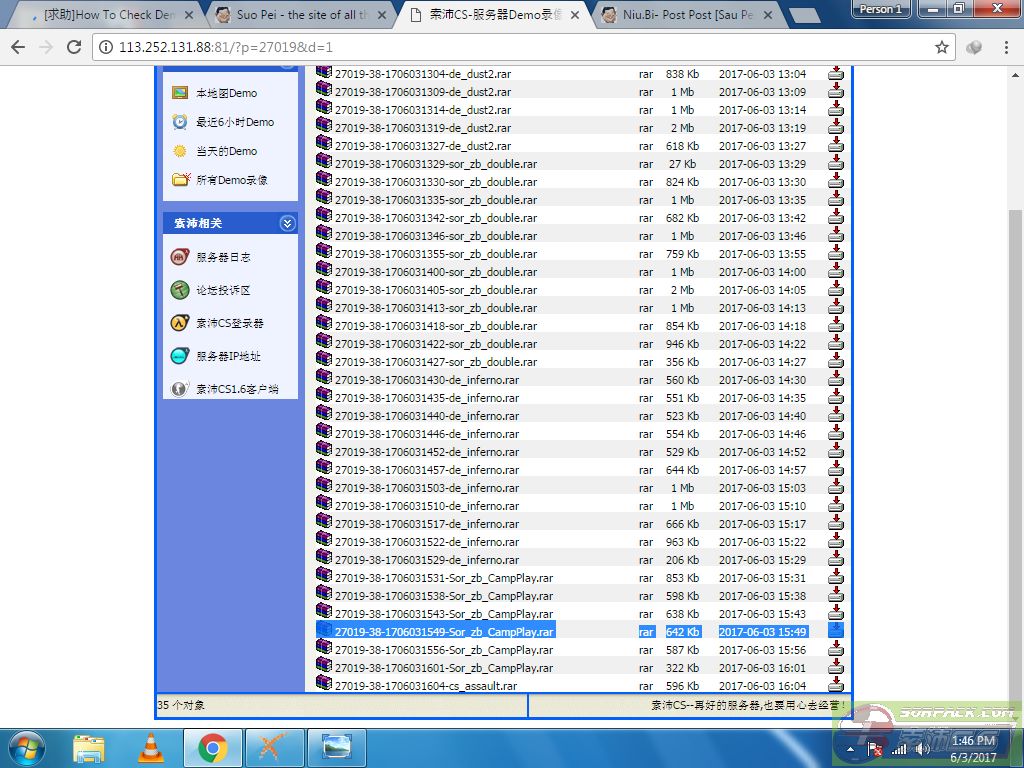Viewport: 1024px width, 768px height.
Task: Click download icon for 1604-cs_assault.rar
Action: click(x=836, y=685)
